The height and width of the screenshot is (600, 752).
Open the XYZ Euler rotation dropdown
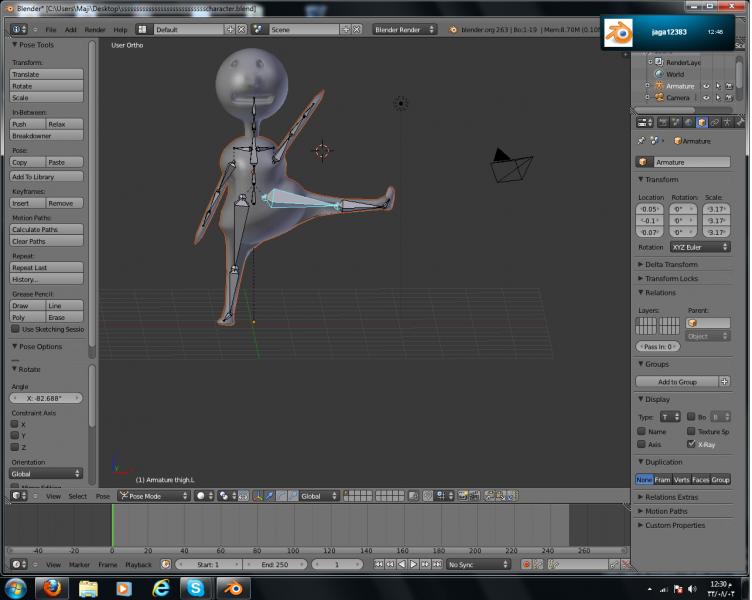(699, 247)
